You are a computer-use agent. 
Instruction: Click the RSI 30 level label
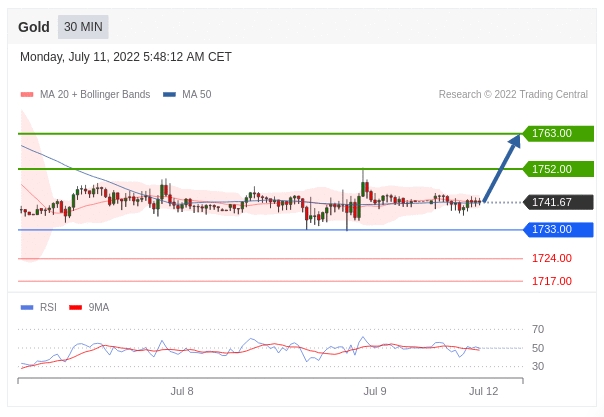coord(538,366)
